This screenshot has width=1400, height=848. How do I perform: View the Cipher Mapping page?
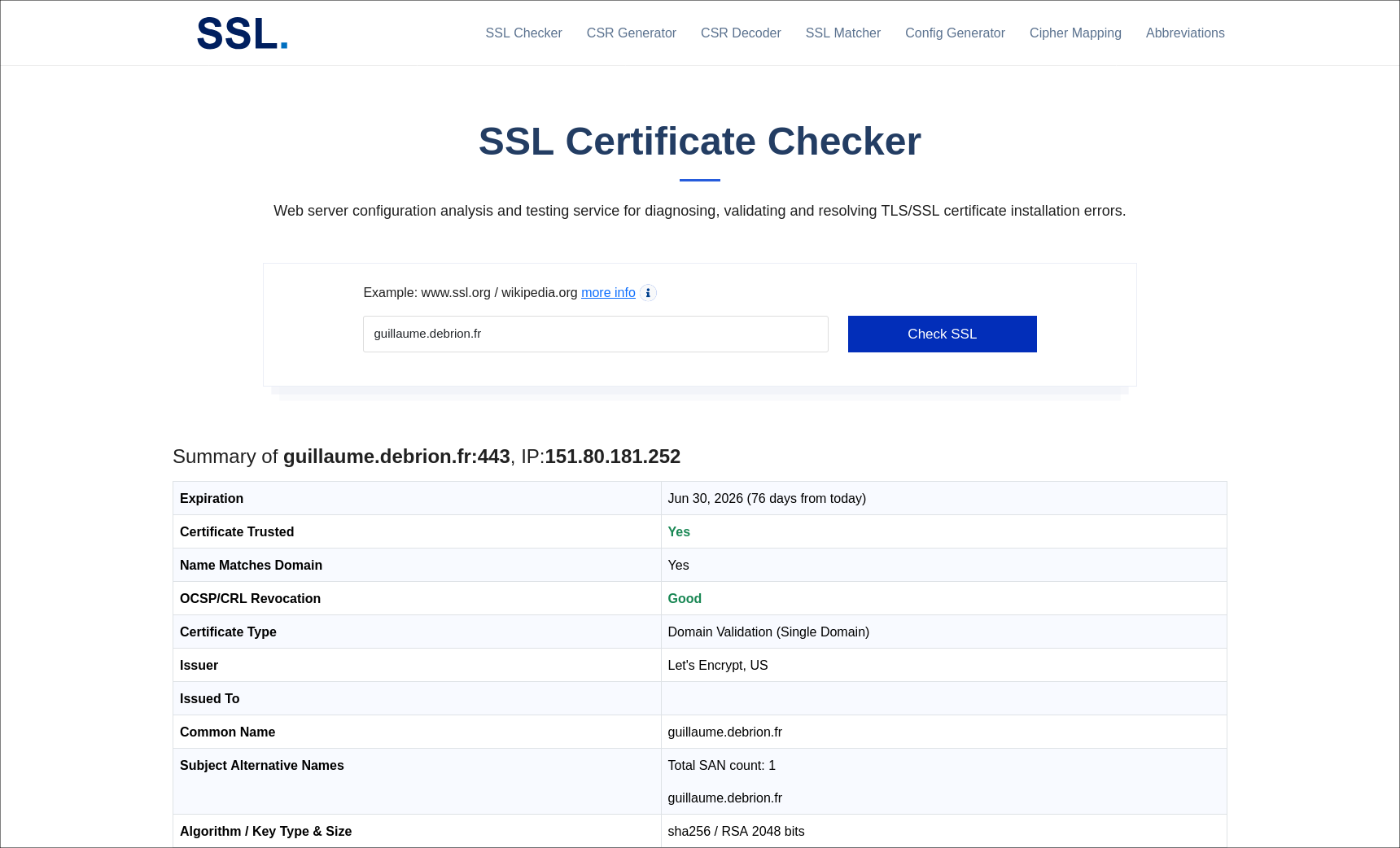point(1075,33)
